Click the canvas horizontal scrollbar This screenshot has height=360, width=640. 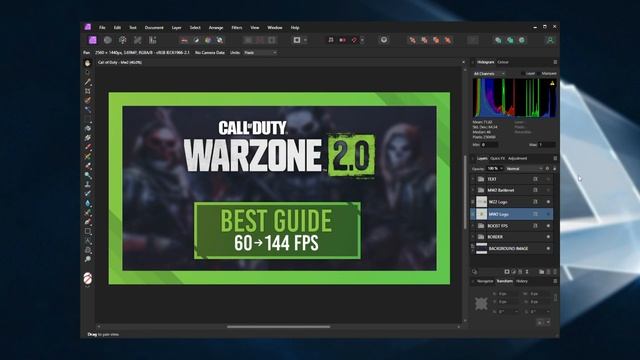click(278, 327)
